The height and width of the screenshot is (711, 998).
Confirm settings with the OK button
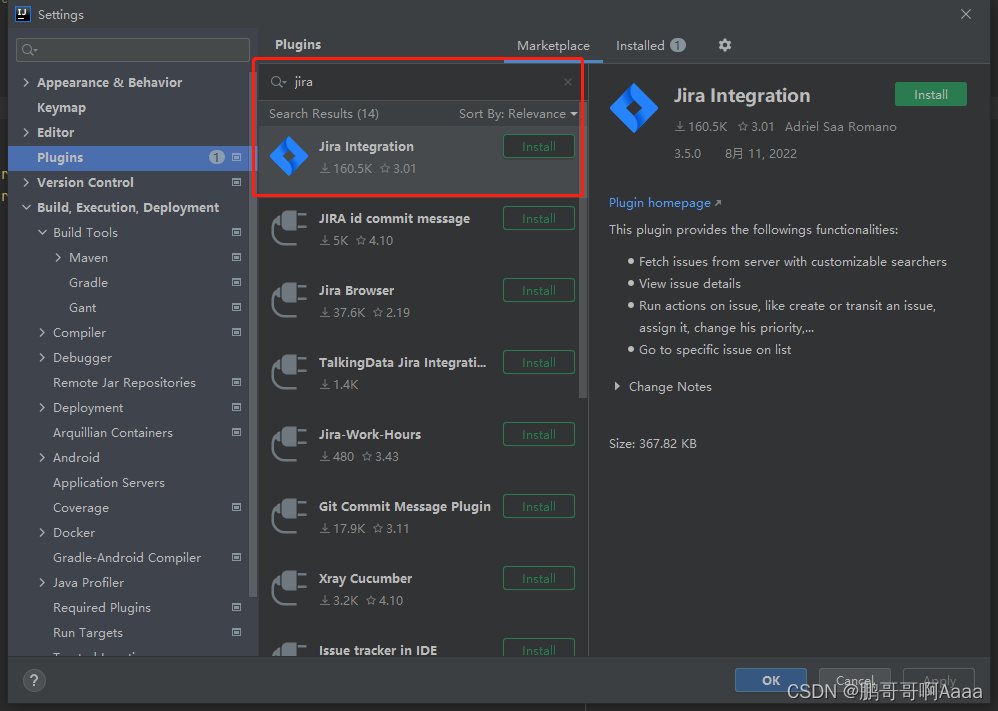coord(771,680)
